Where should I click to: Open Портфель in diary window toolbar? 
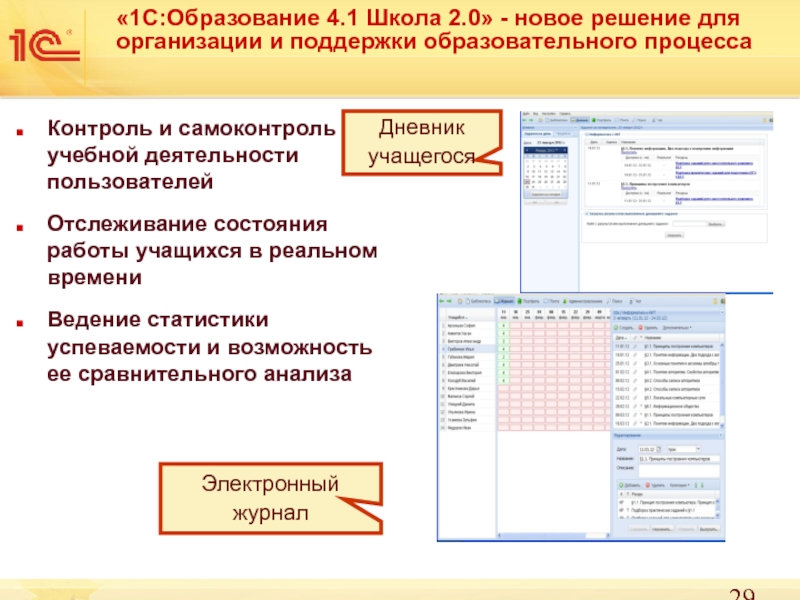(x=602, y=120)
